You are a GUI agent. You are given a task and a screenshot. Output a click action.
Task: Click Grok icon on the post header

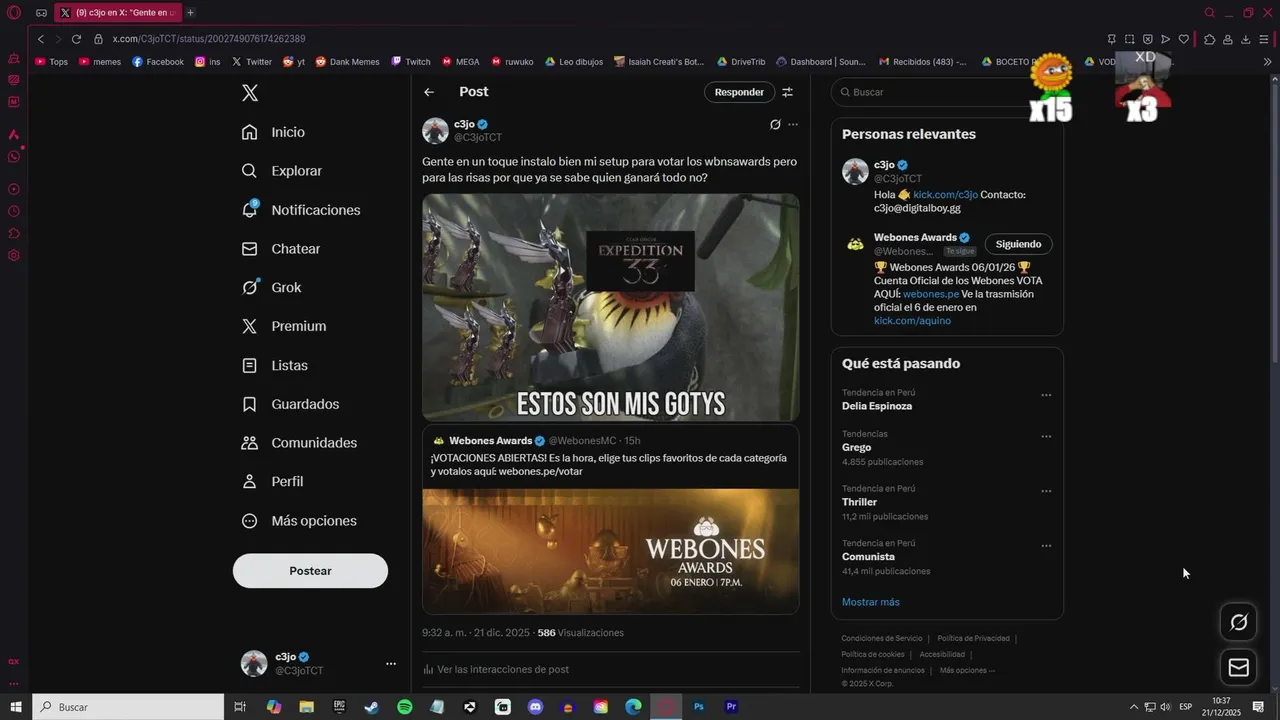click(775, 125)
